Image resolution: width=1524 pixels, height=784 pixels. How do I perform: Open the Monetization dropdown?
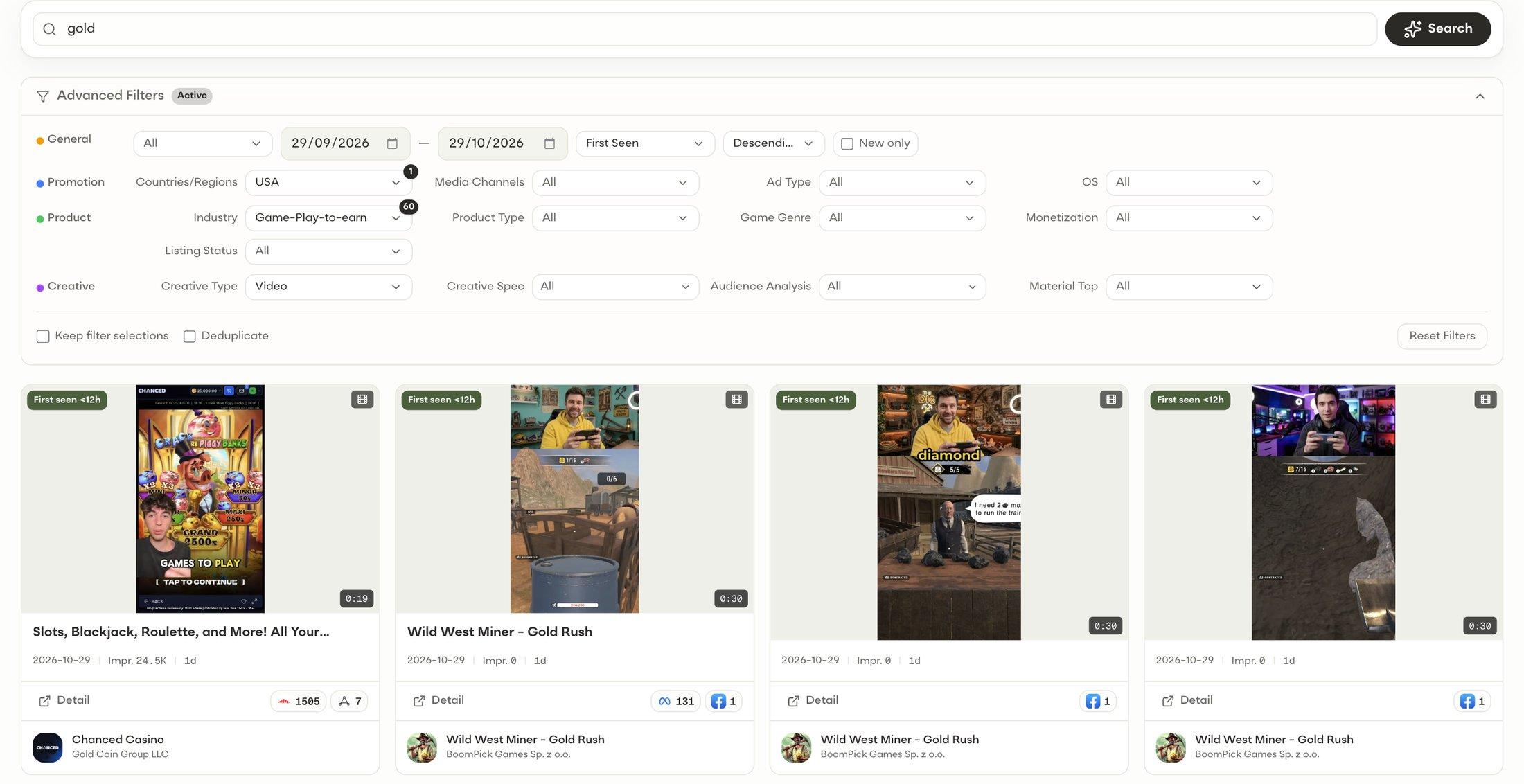[x=1189, y=217]
